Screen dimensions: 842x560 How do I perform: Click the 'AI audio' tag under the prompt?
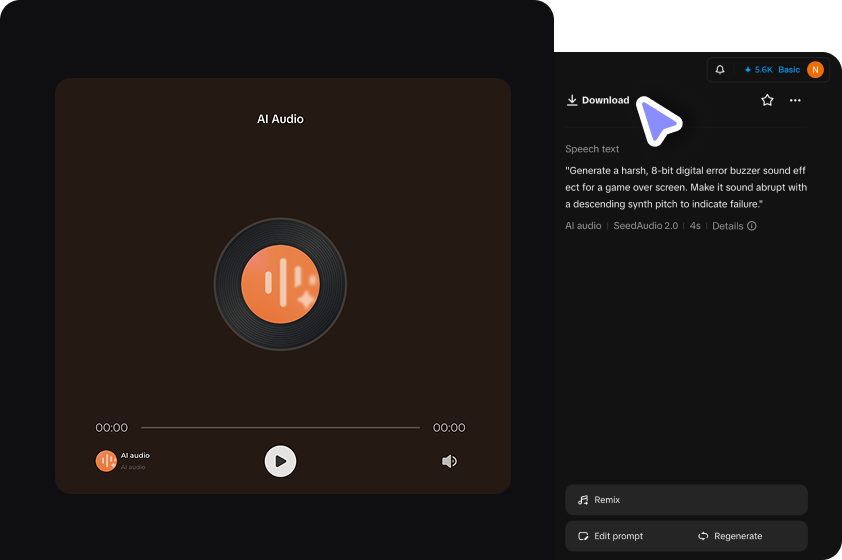pyautogui.click(x=583, y=226)
